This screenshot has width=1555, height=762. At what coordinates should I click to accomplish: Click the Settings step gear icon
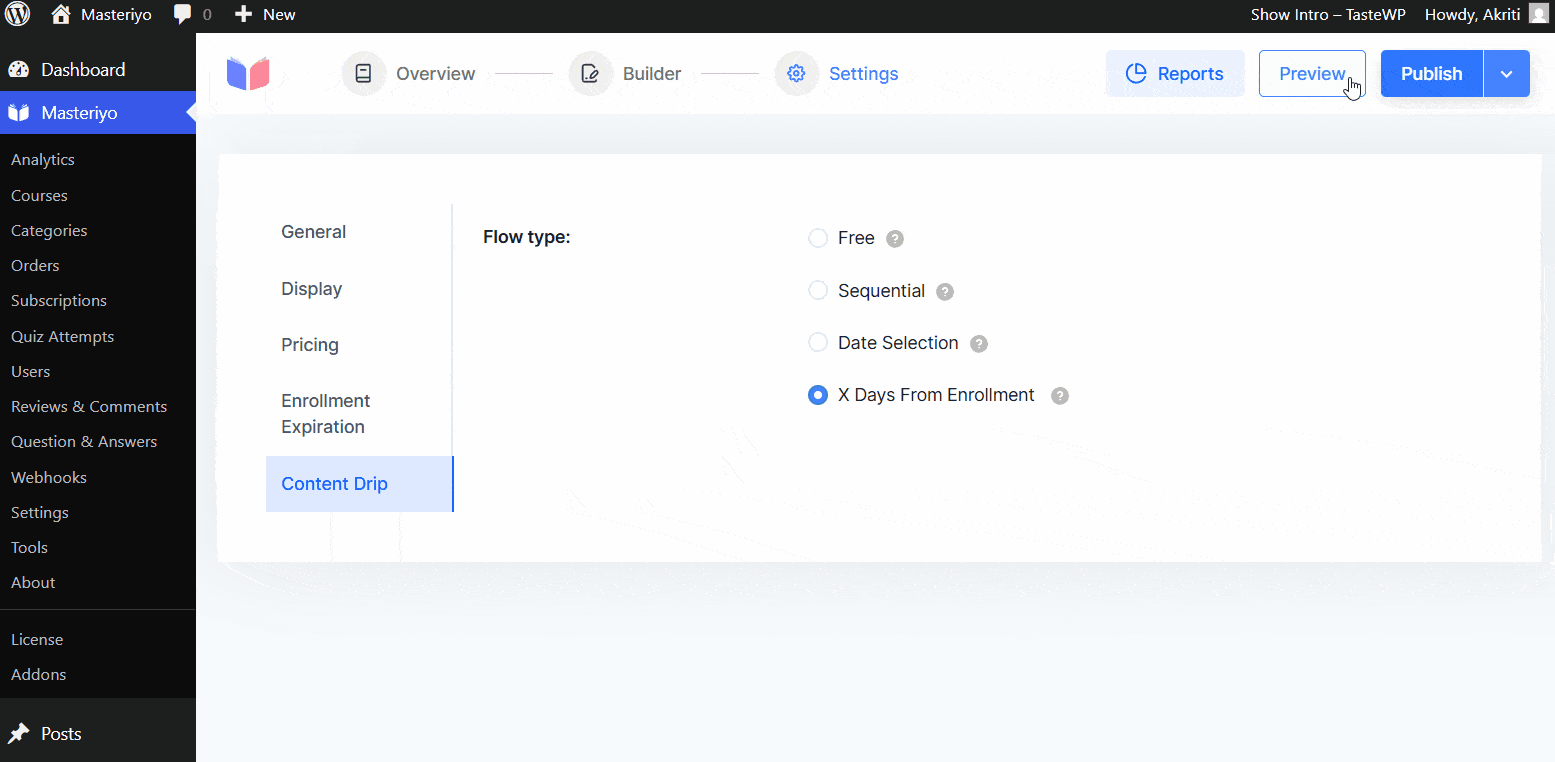[x=796, y=74]
